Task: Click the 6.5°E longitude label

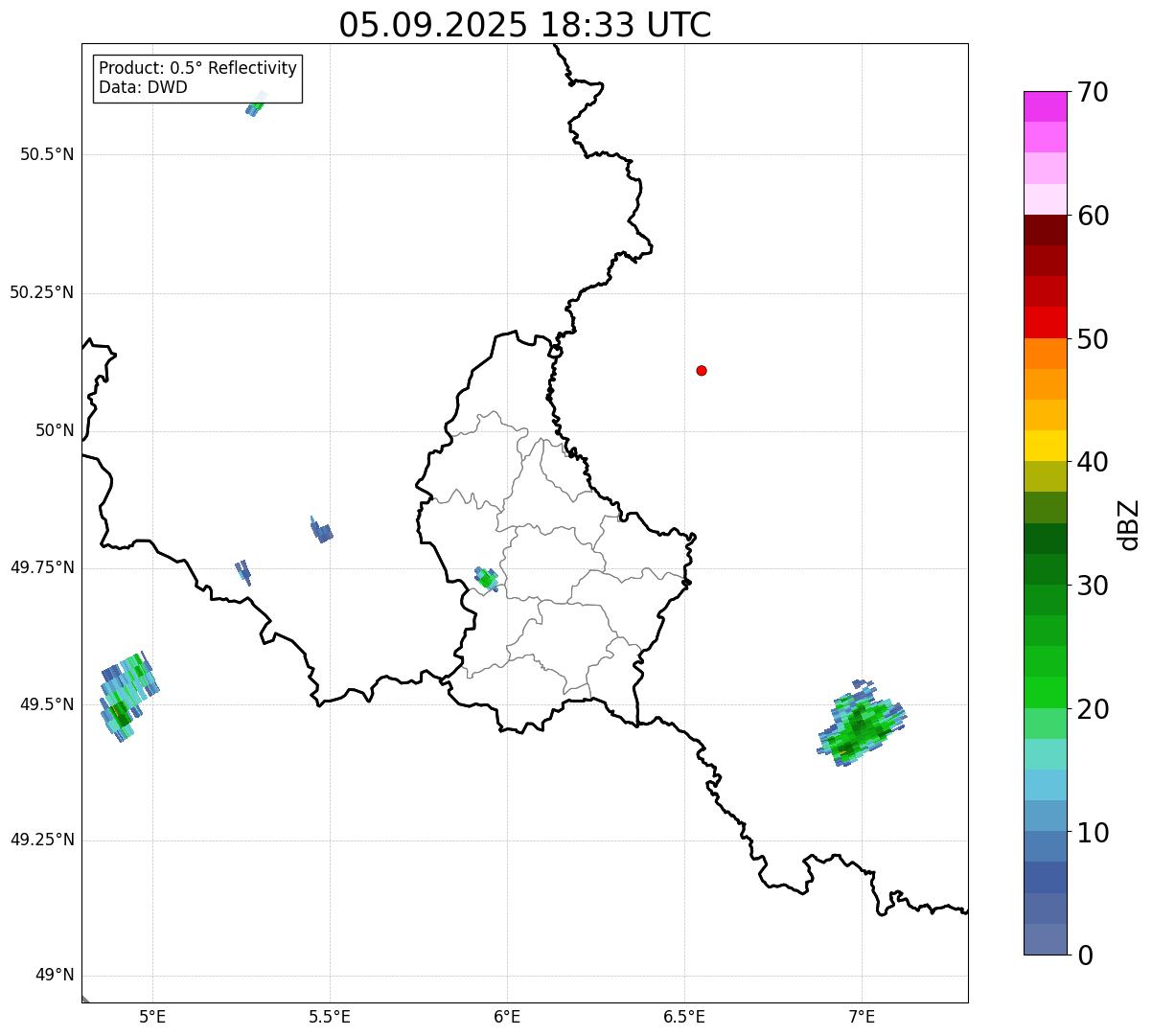Action: pos(684,1016)
